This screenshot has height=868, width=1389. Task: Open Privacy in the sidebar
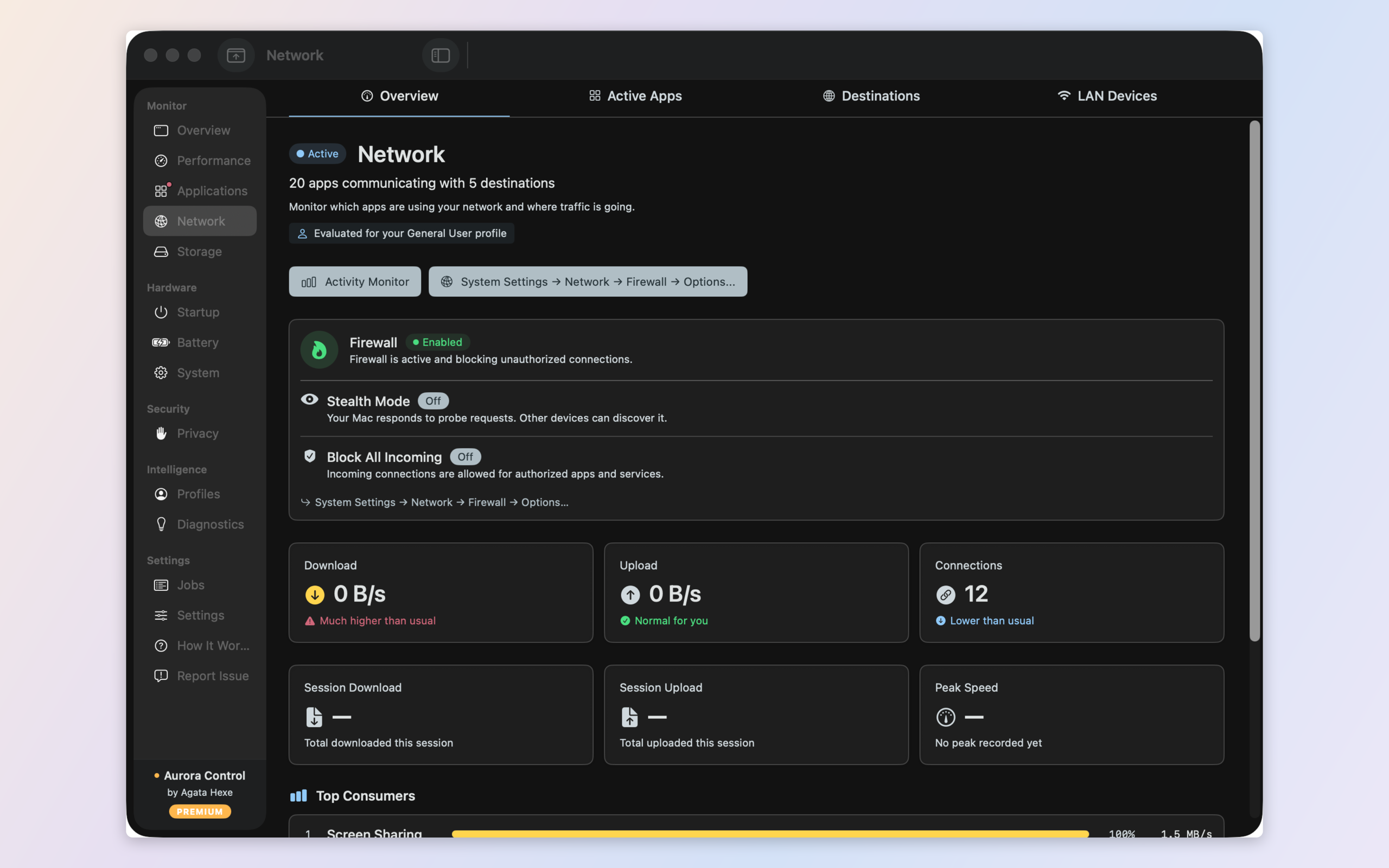coord(199,433)
